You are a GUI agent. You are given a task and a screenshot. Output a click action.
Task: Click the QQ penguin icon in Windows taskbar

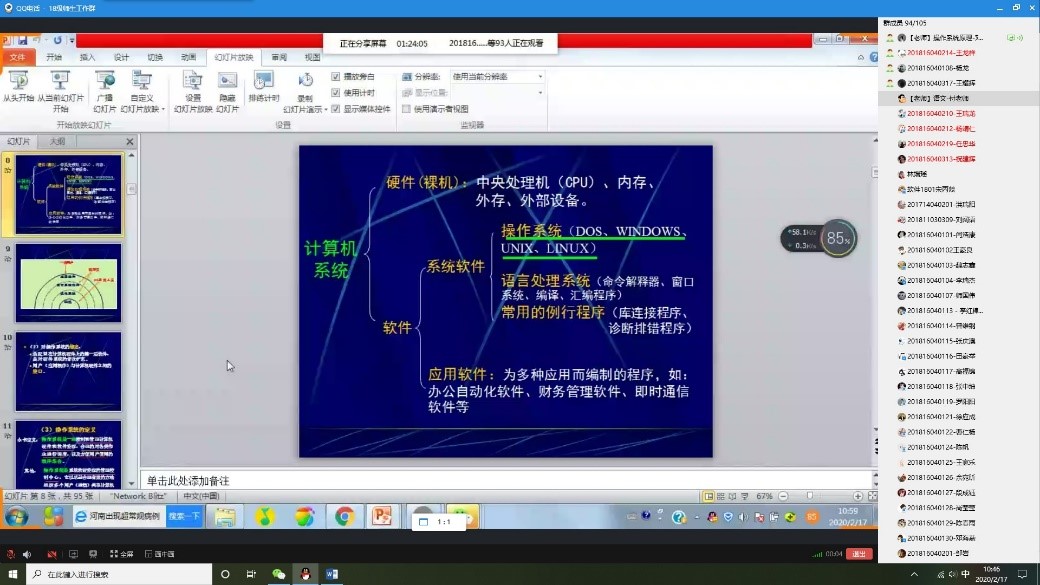pyautogui.click(x=305, y=574)
